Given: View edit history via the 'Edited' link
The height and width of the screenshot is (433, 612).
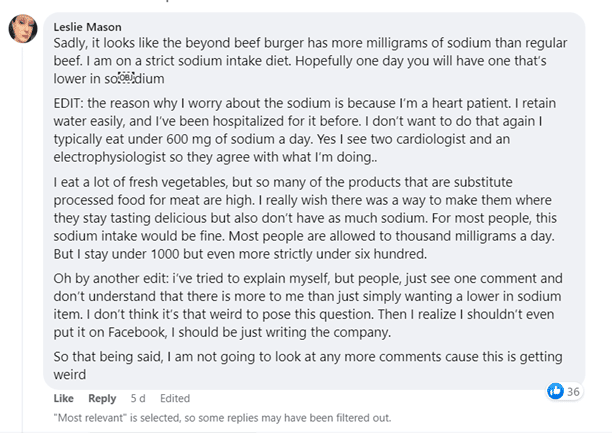Looking at the screenshot, I should [175, 399].
